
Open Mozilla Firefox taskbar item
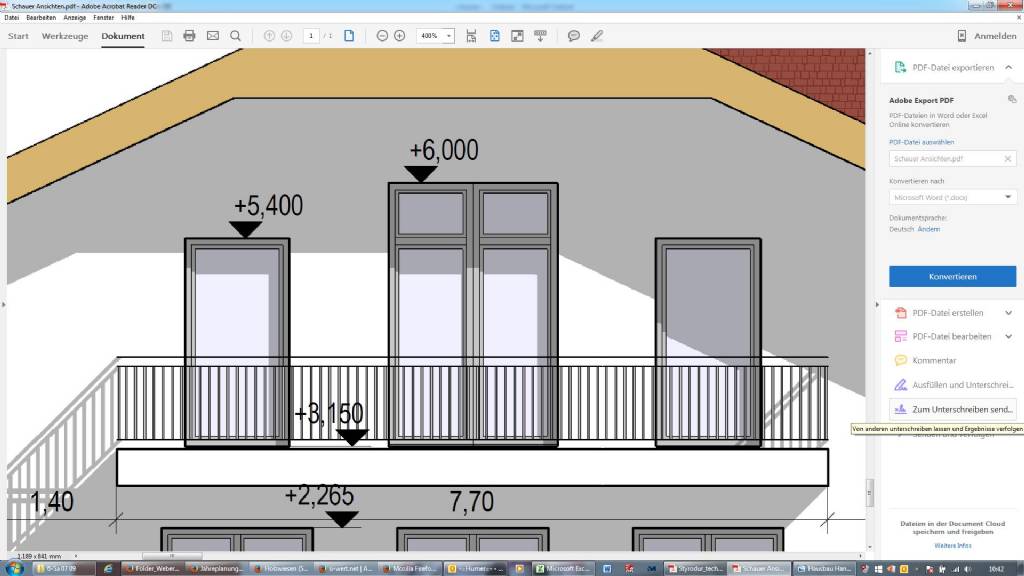point(409,569)
